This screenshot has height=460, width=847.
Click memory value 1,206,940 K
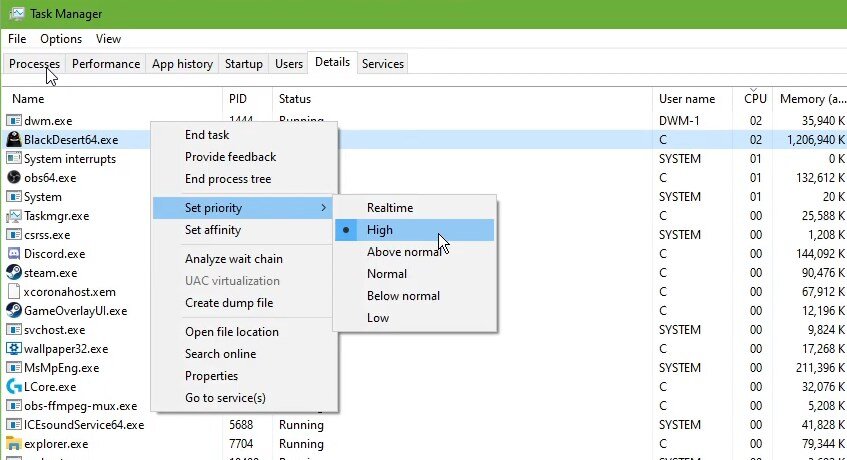click(x=816, y=140)
